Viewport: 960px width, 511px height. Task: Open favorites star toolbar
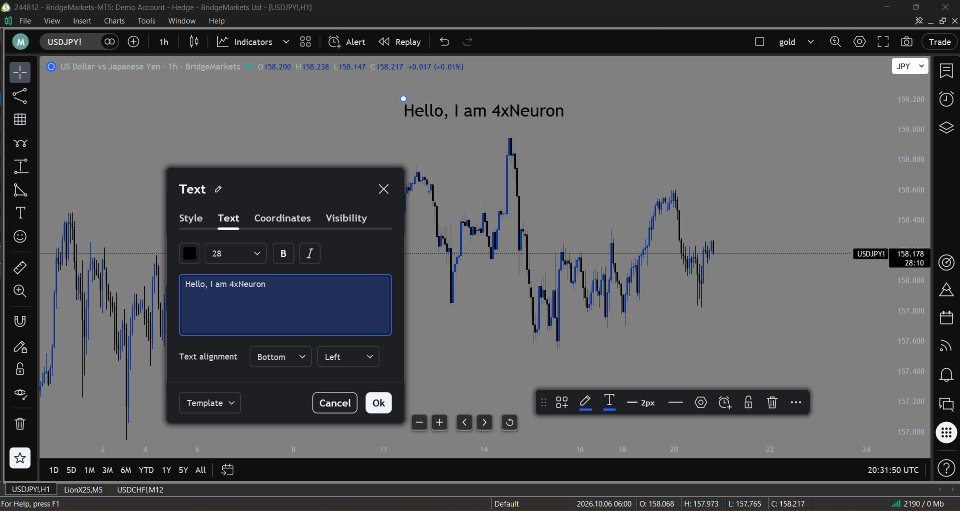tap(20, 458)
